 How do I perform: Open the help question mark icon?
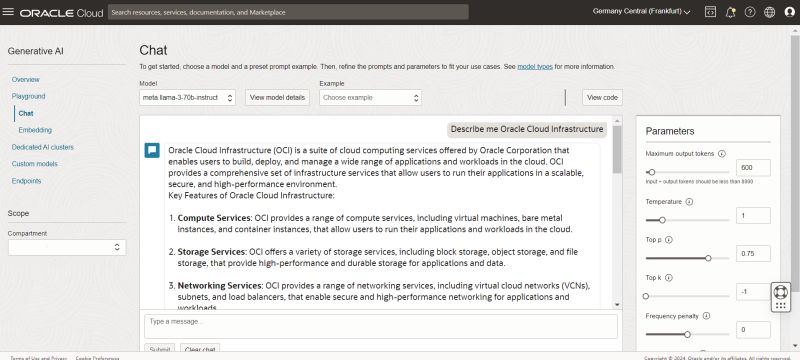tap(749, 12)
